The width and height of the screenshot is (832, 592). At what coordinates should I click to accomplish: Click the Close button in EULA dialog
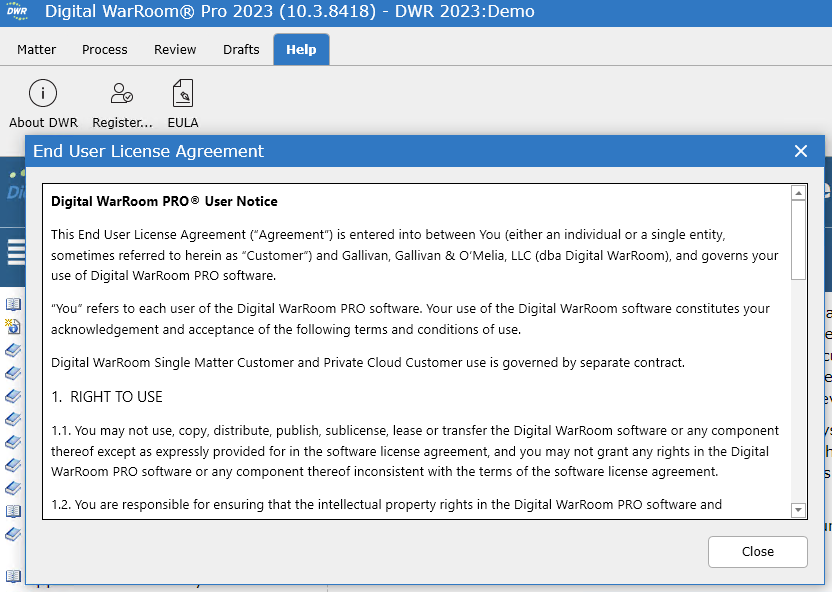[x=758, y=552]
